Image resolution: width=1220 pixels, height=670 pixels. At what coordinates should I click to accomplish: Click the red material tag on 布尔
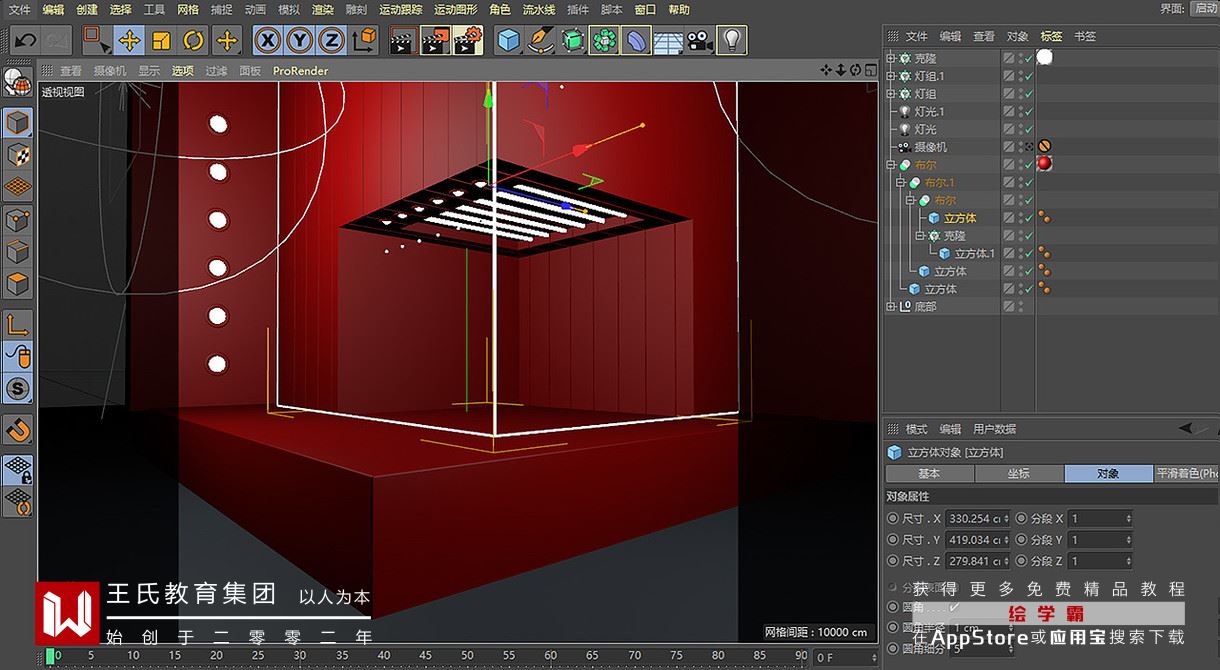[1045, 164]
